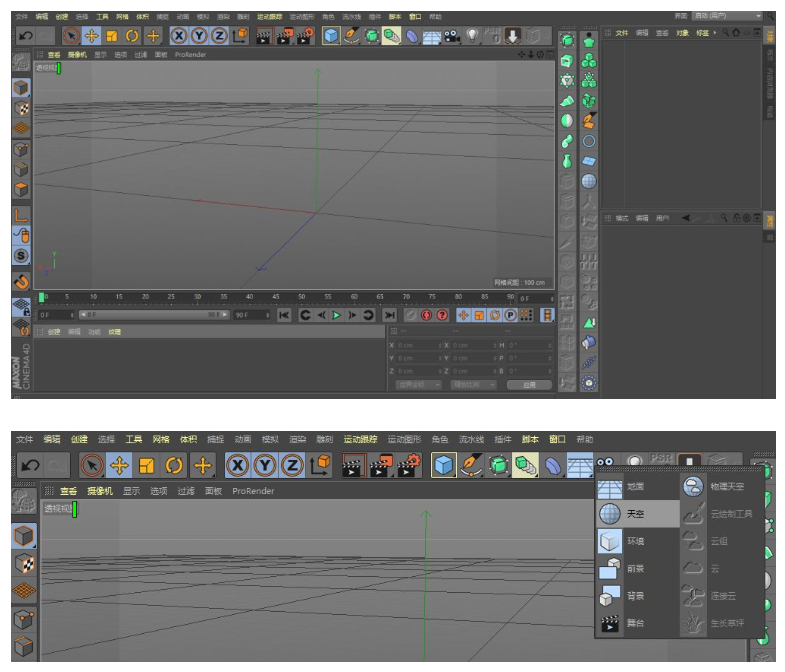The width and height of the screenshot is (785, 672).
Task: Toggle Position keyframe recording button near timeline
Action: coord(463,315)
